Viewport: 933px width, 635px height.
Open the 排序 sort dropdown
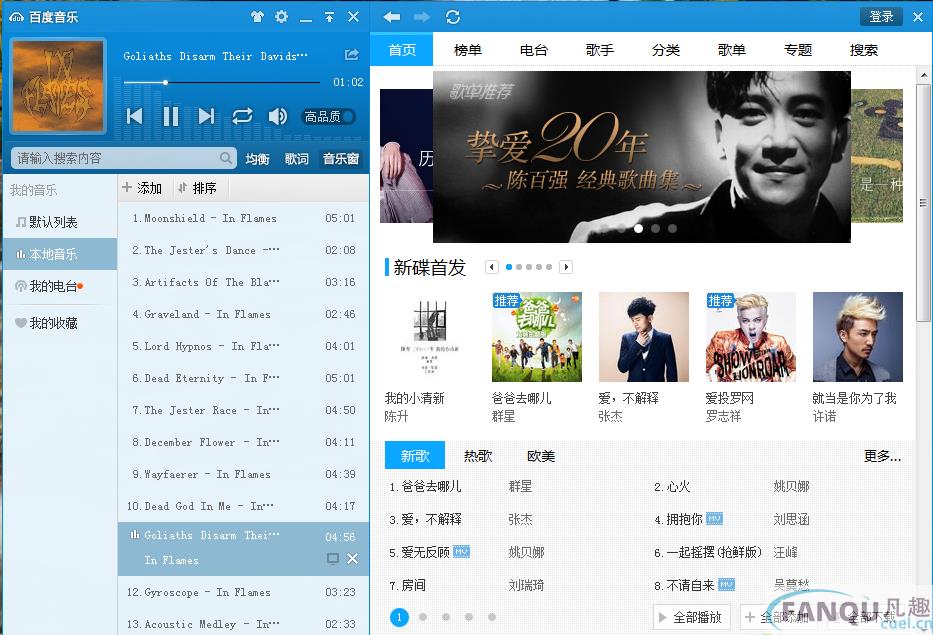[x=197, y=188]
